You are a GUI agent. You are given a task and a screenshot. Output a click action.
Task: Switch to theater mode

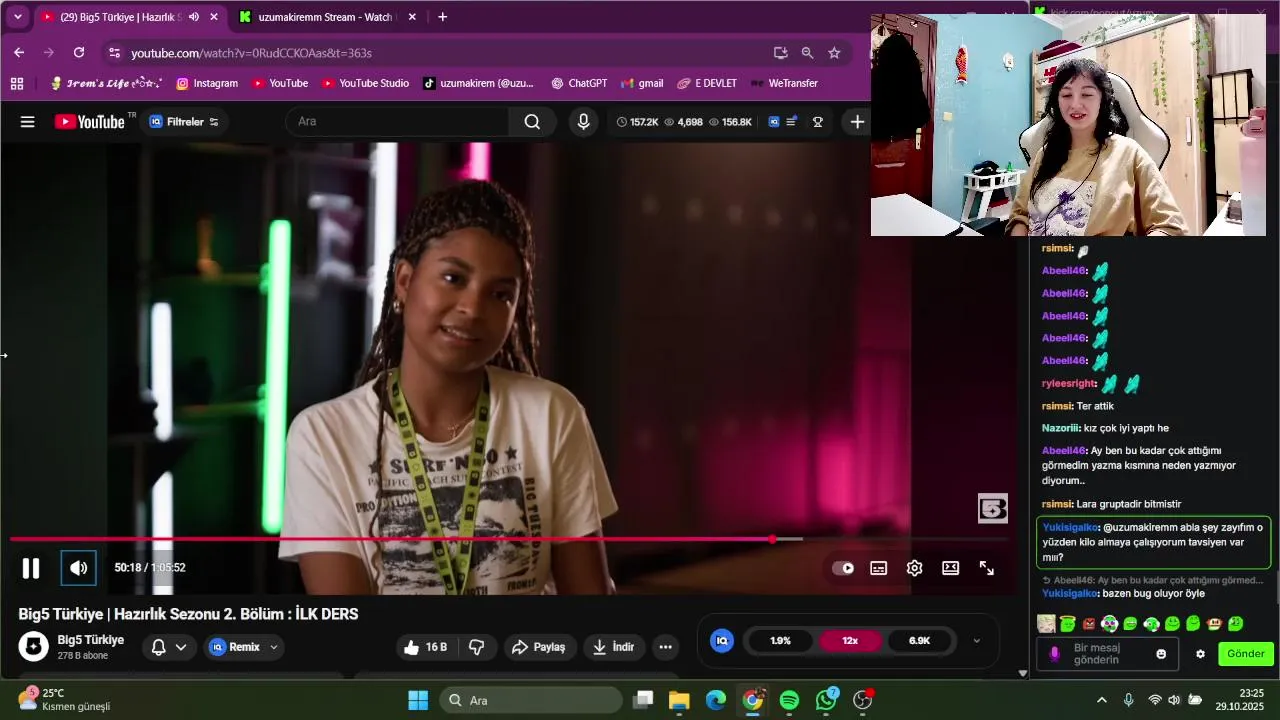(950, 568)
